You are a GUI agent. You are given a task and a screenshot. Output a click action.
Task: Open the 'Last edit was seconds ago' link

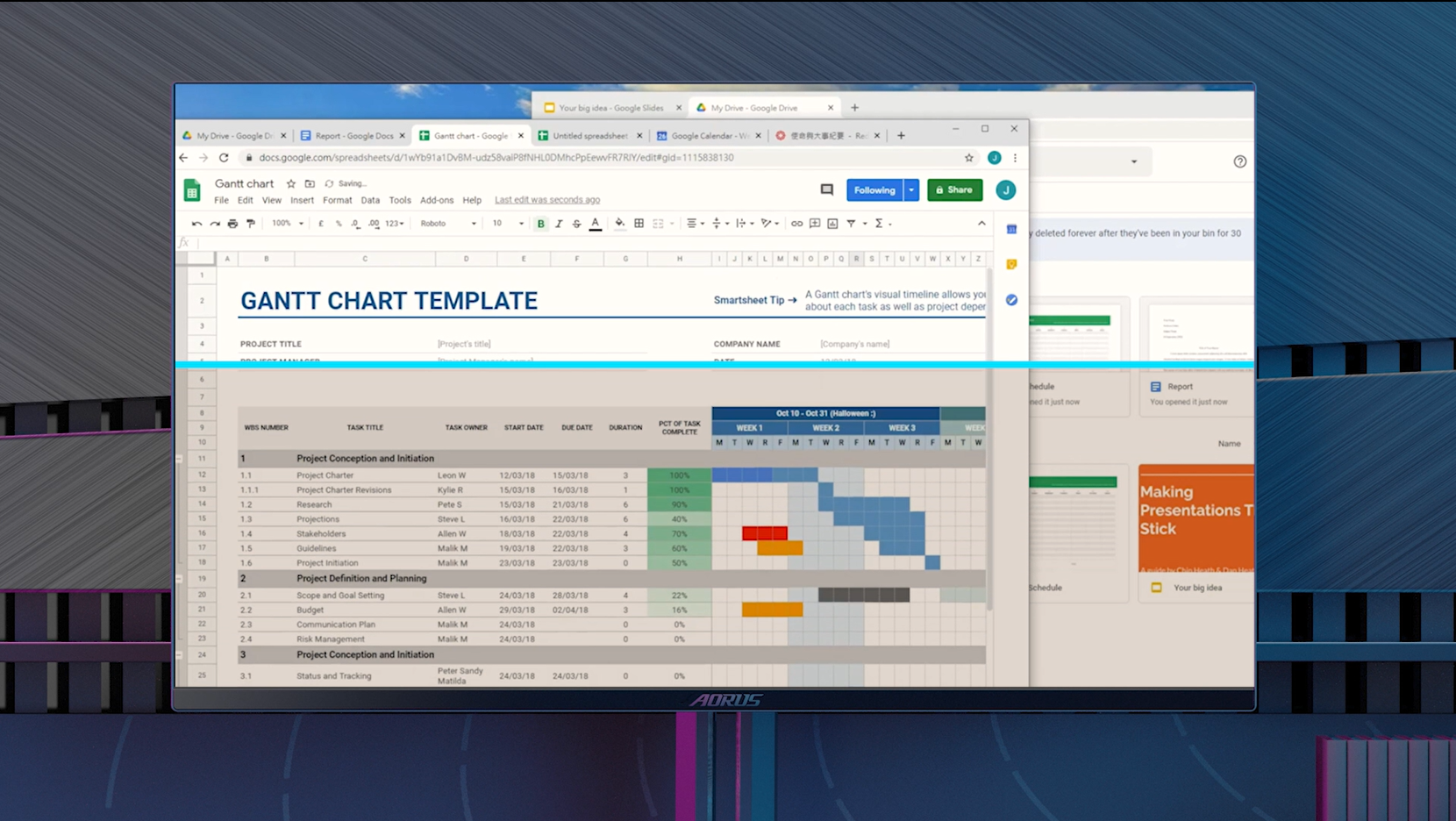[547, 200]
